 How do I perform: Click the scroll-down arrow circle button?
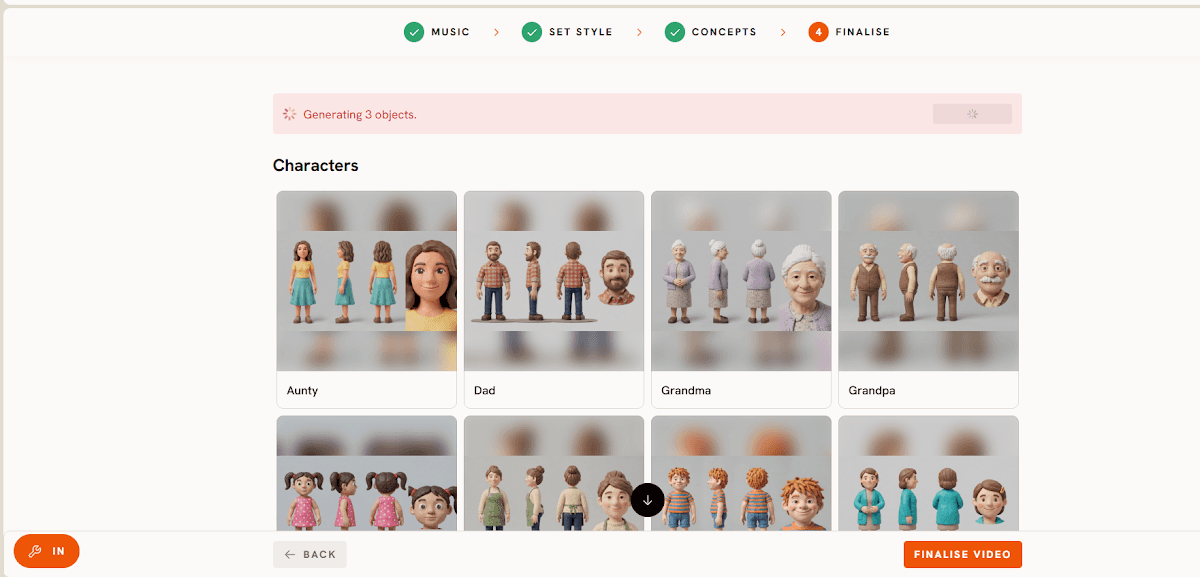(x=648, y=499)
